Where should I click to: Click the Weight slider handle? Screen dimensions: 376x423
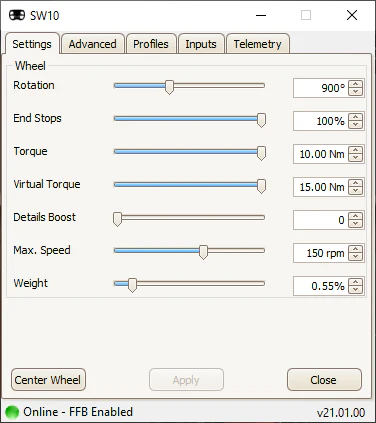(x=132, y=285)
